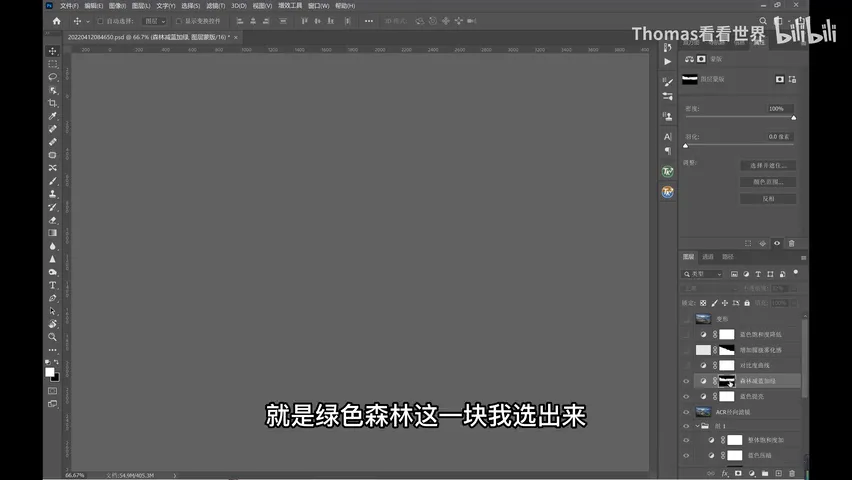Open the Character panel icon
Screen dimensions: 852x480
tap(668, 136)
